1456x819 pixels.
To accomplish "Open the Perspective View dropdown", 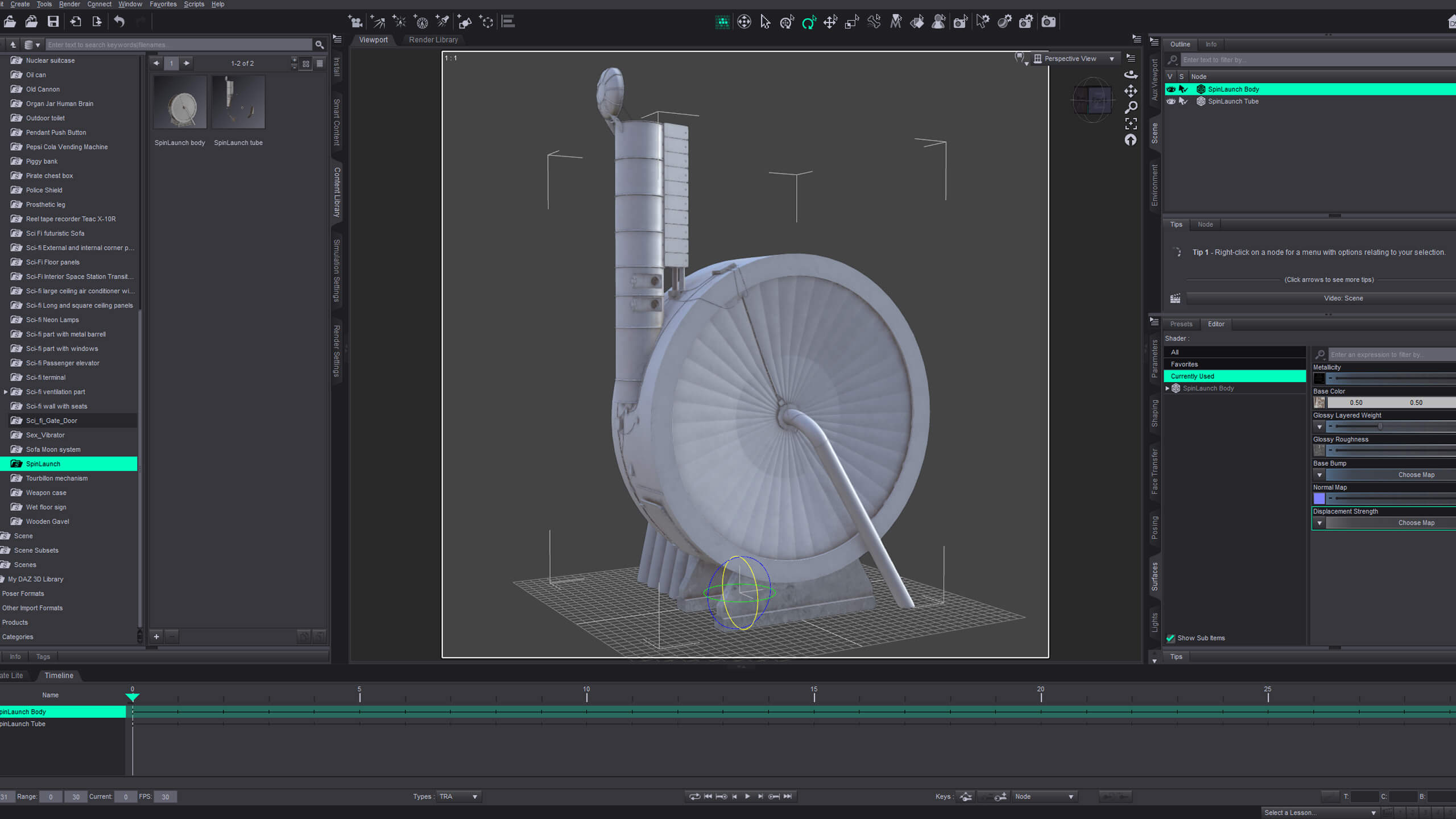I will pos(1075,59).
